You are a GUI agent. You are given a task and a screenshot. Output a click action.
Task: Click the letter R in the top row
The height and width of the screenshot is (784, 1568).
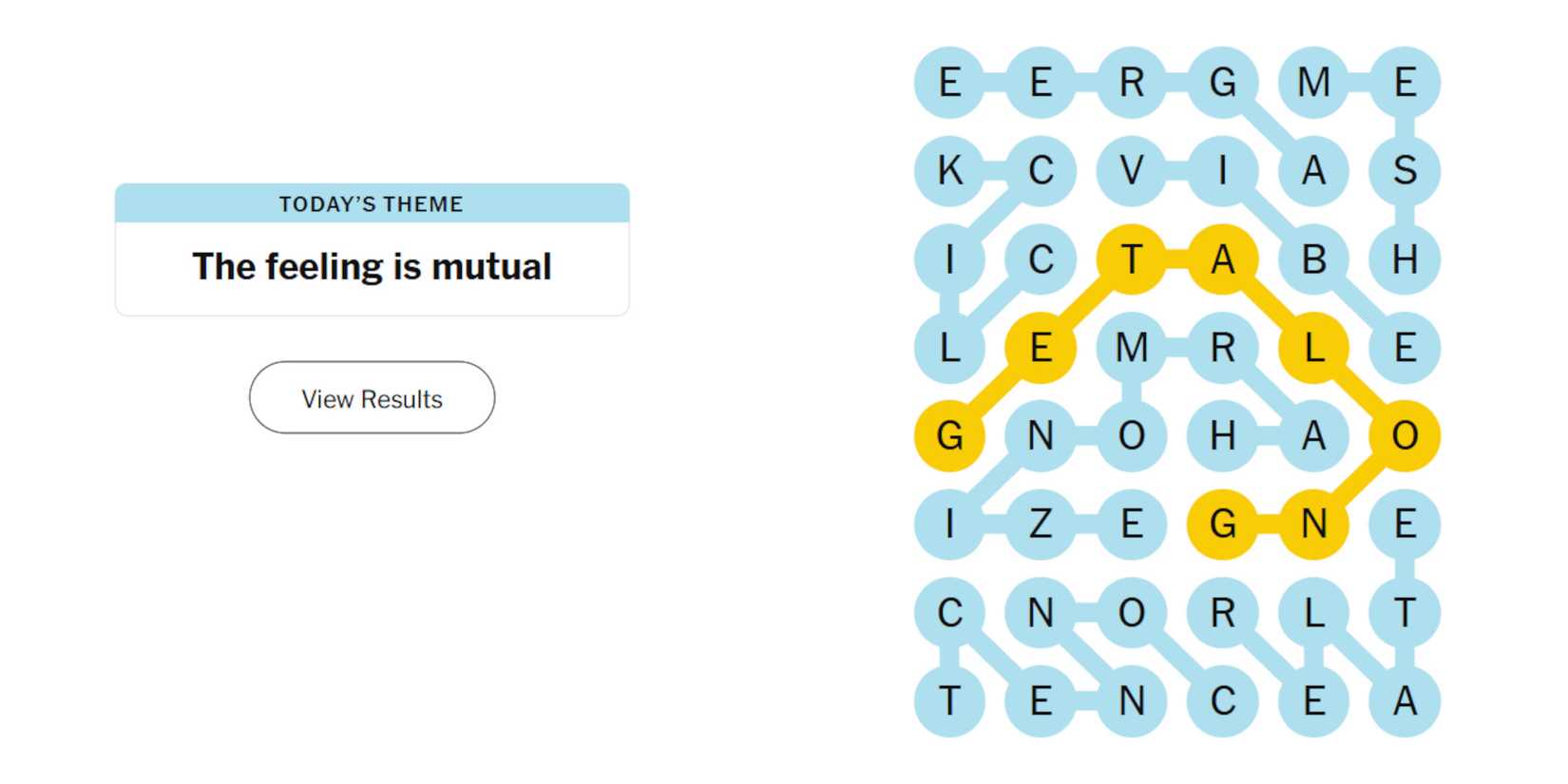(x=1131, y=83)
